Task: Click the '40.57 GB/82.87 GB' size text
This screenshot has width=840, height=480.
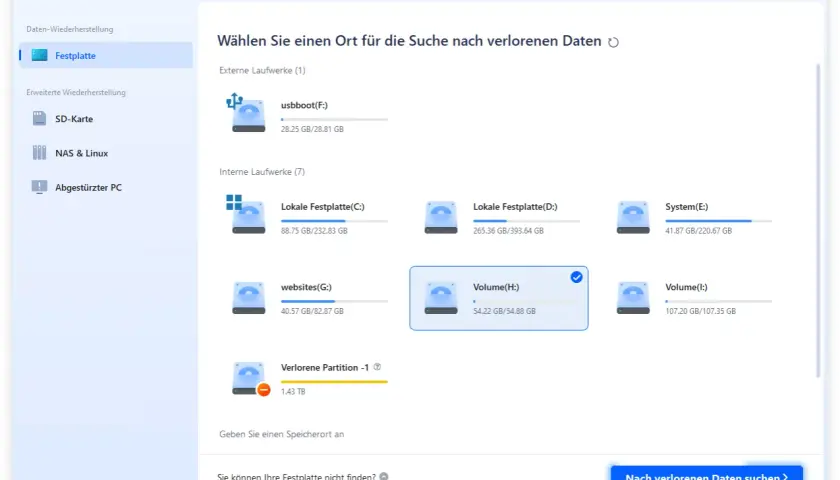Action: tap(312, 311)
